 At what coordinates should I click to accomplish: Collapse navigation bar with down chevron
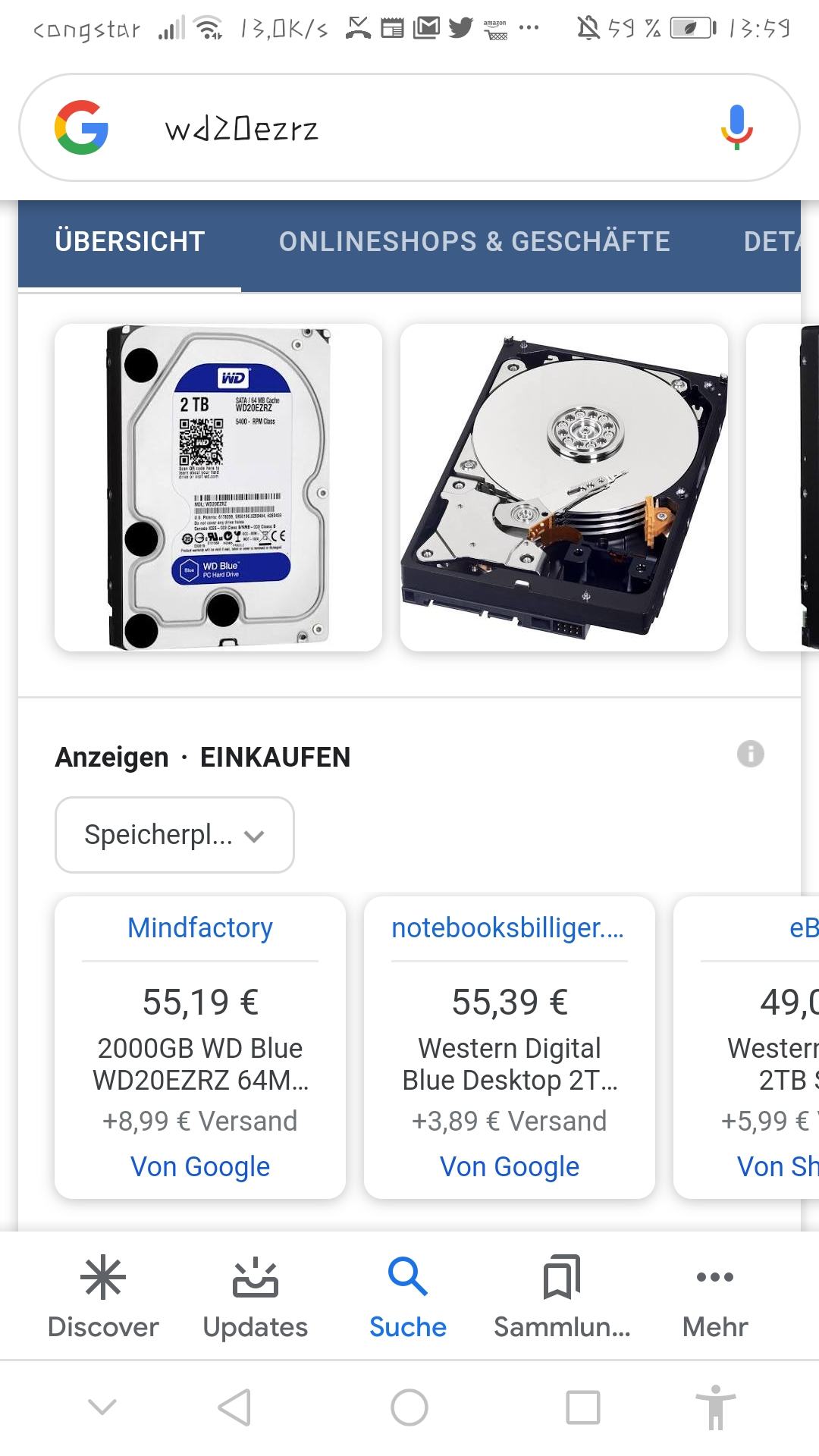tap(102, 1407)
